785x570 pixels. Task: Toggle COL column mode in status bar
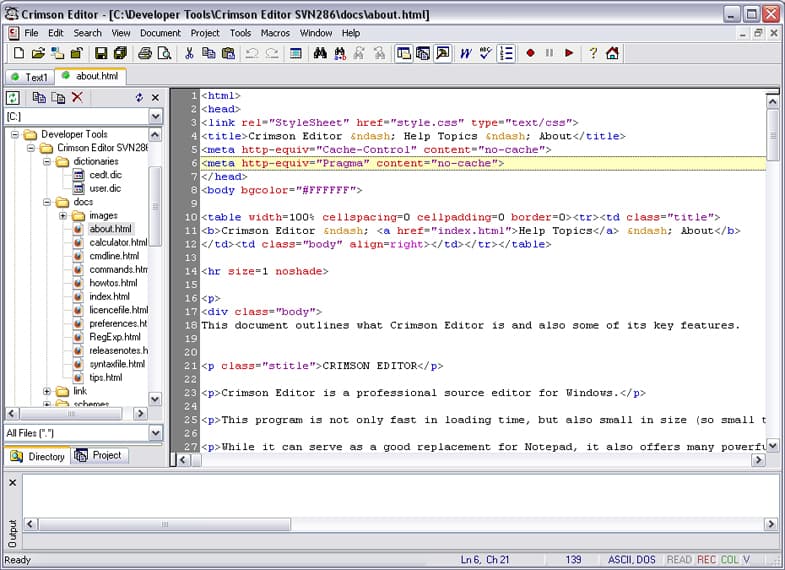[x=729, y=559]
